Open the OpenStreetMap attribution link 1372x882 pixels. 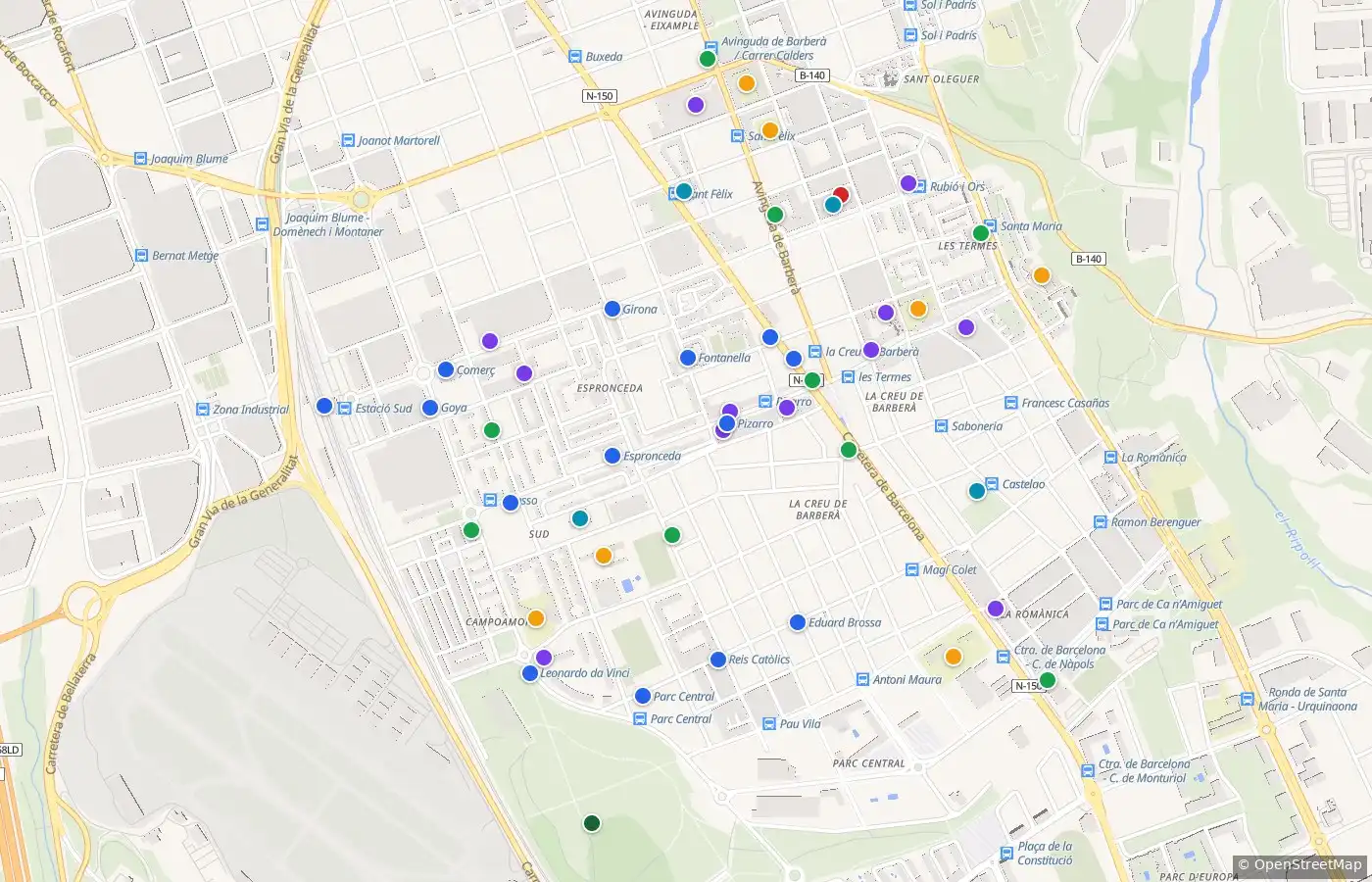click(1307, 864)
